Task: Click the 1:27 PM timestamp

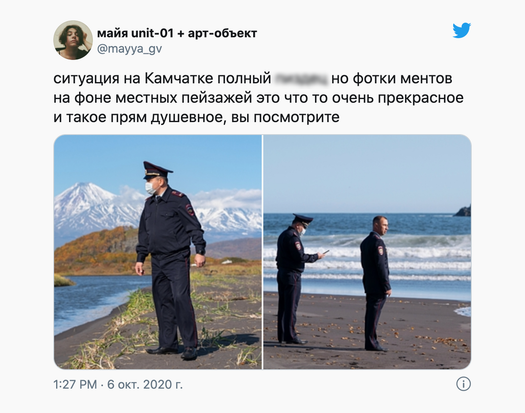Action: (x=75, y=384)
